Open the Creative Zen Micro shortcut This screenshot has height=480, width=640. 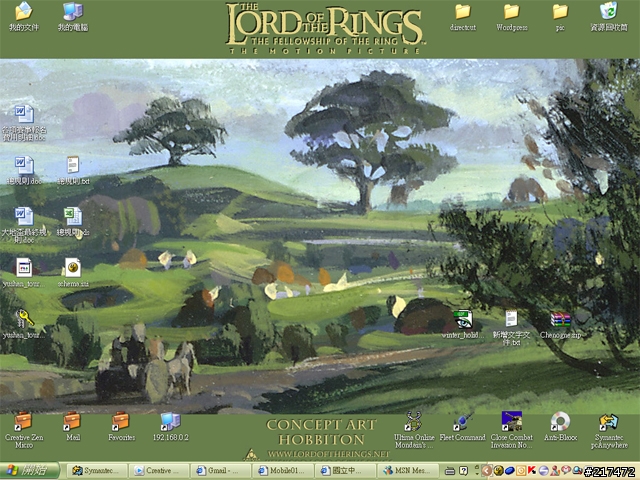tap(24, 430)
